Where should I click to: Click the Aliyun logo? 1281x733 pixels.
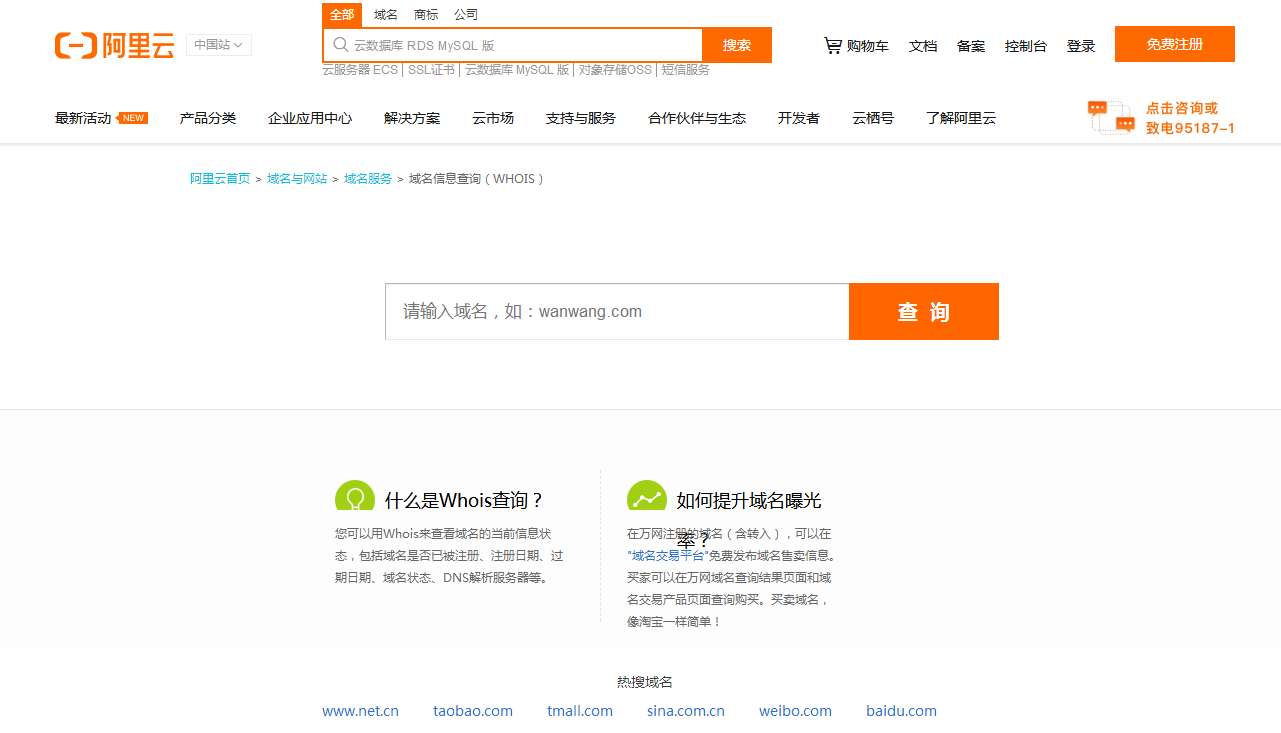[x=114, y=45]
